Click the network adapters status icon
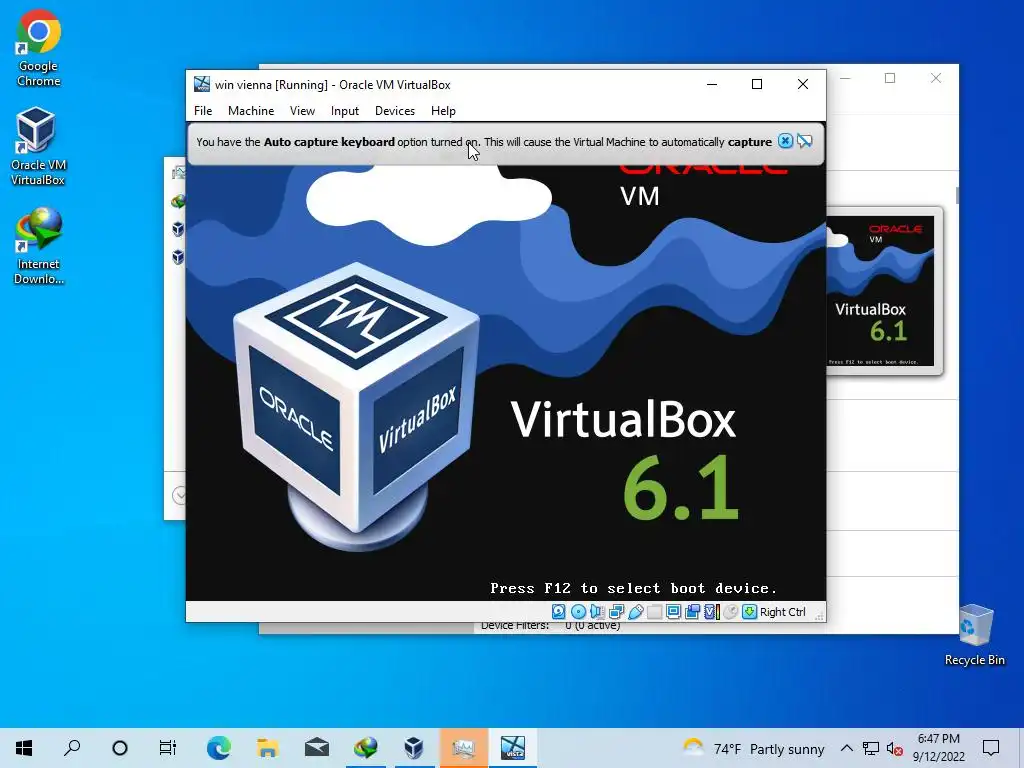Screen dimensions: 1024x768 (616, 612)
